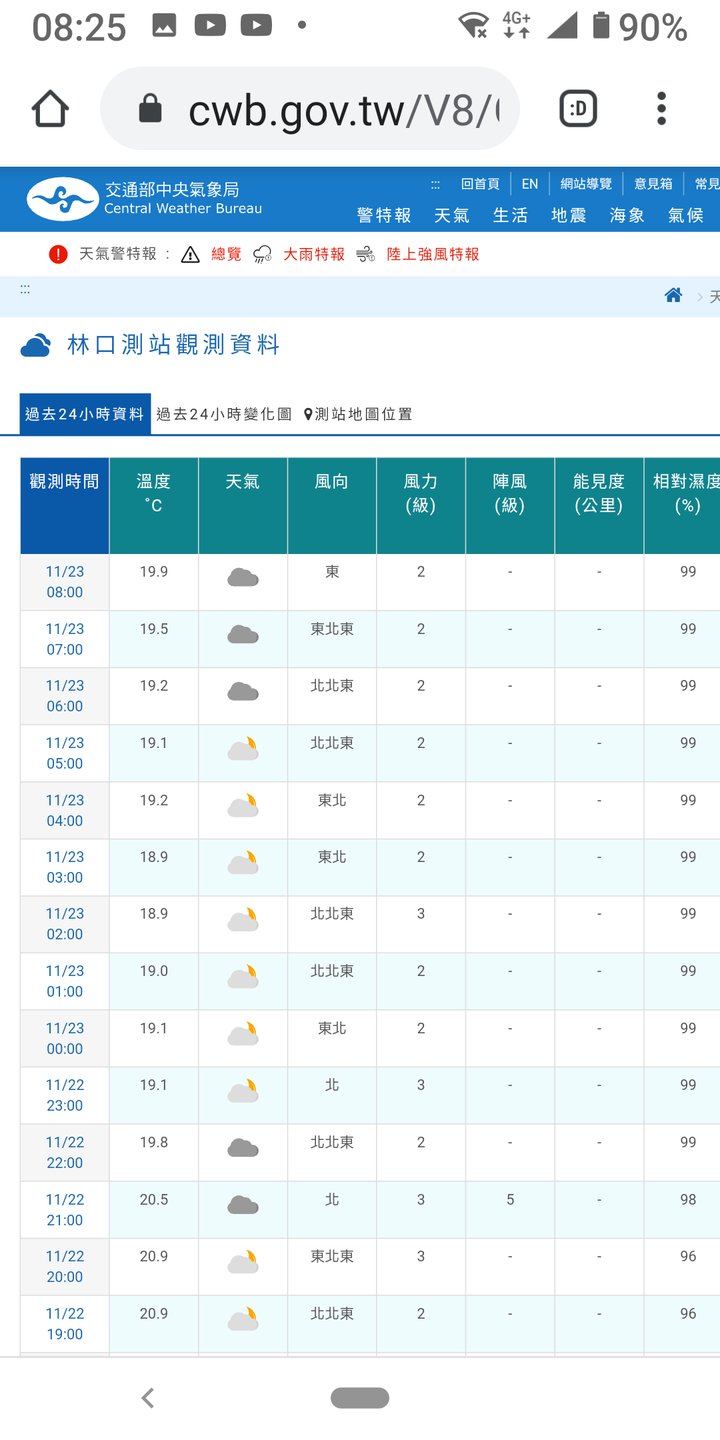
Task: Click the 溫度 °C column header
Action: [x=154, y=506]
